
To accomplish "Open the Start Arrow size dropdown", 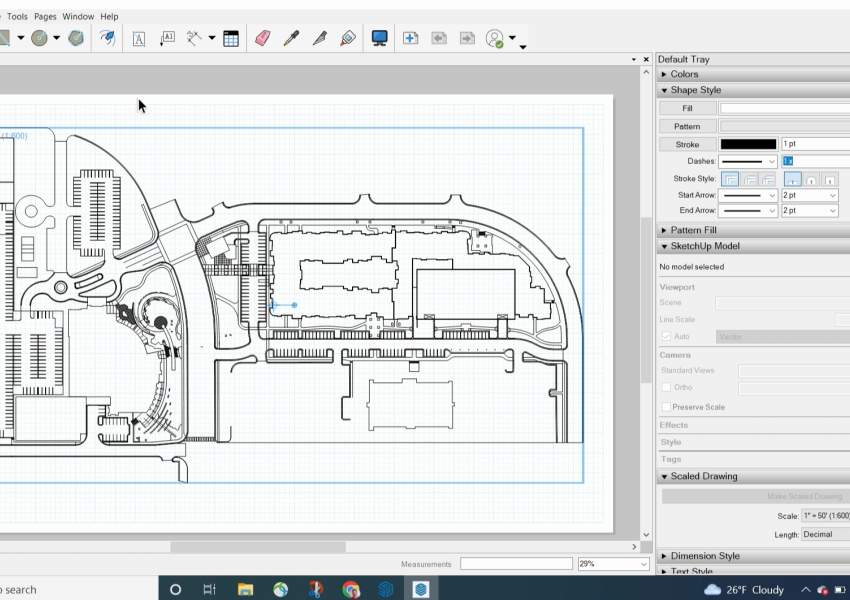I will point(810,195).
